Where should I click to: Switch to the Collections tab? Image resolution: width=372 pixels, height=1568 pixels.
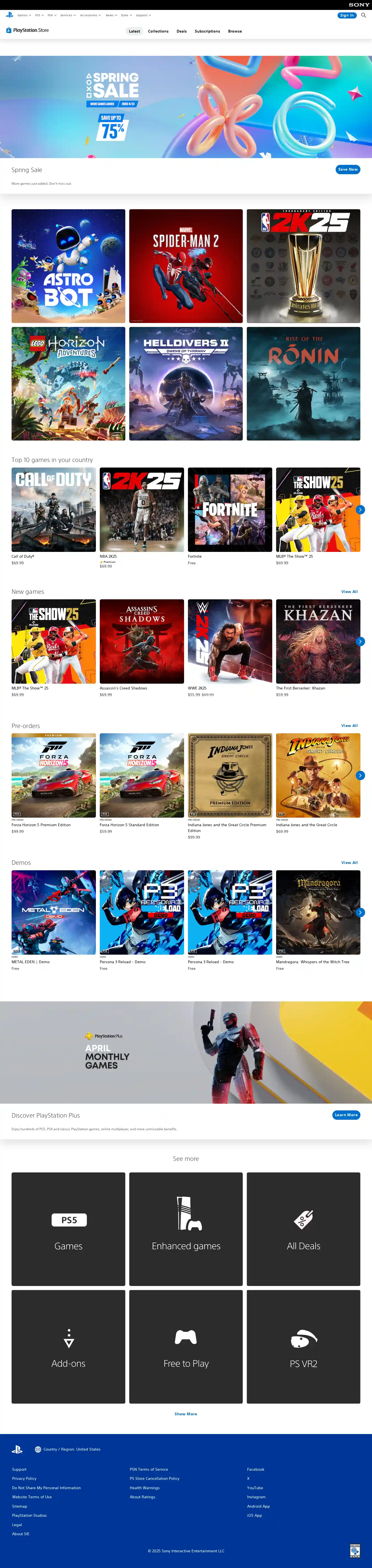point(158,31)
